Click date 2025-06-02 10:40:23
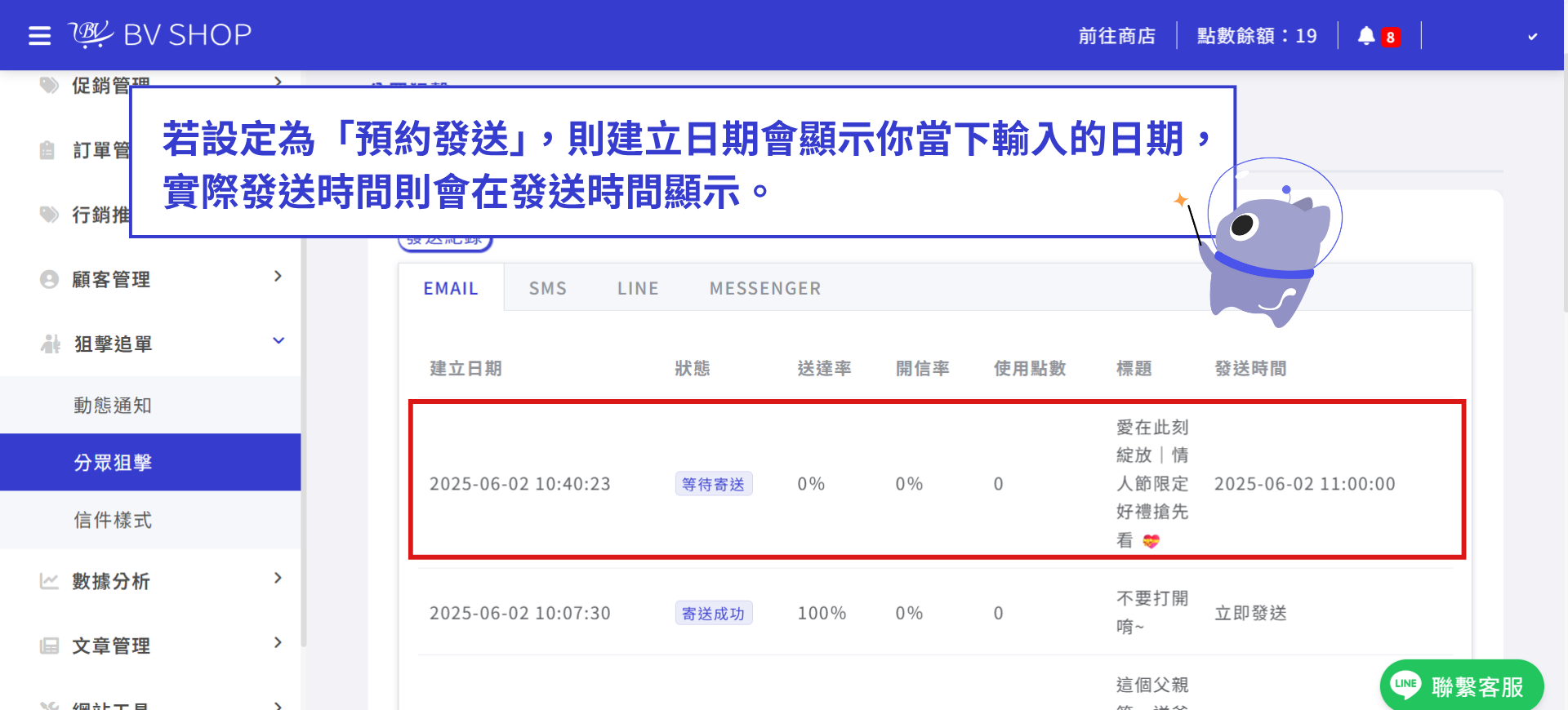Screen dimensions: 1568x710 click(520, 484)
